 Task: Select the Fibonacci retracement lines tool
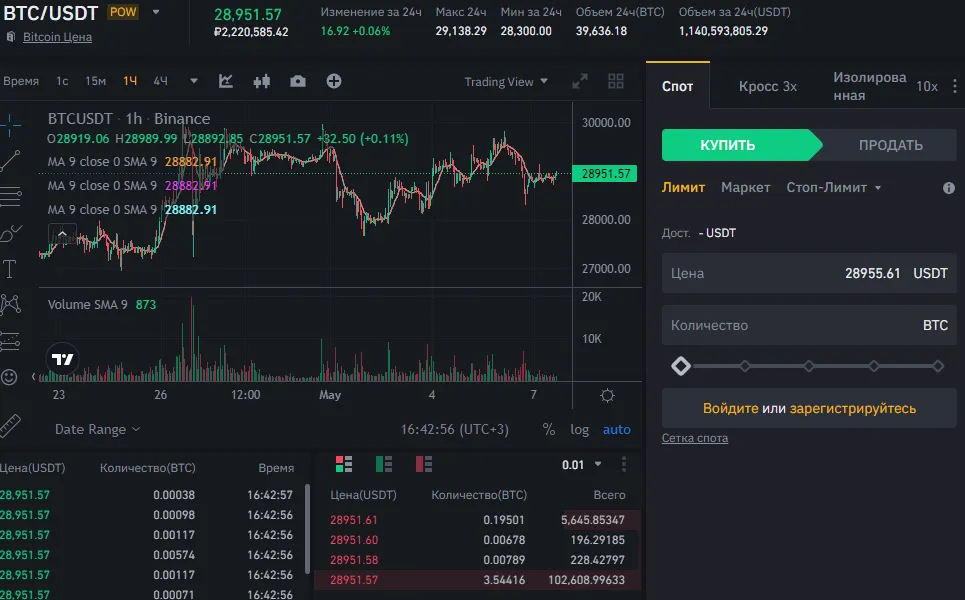[x=10, y=196]
